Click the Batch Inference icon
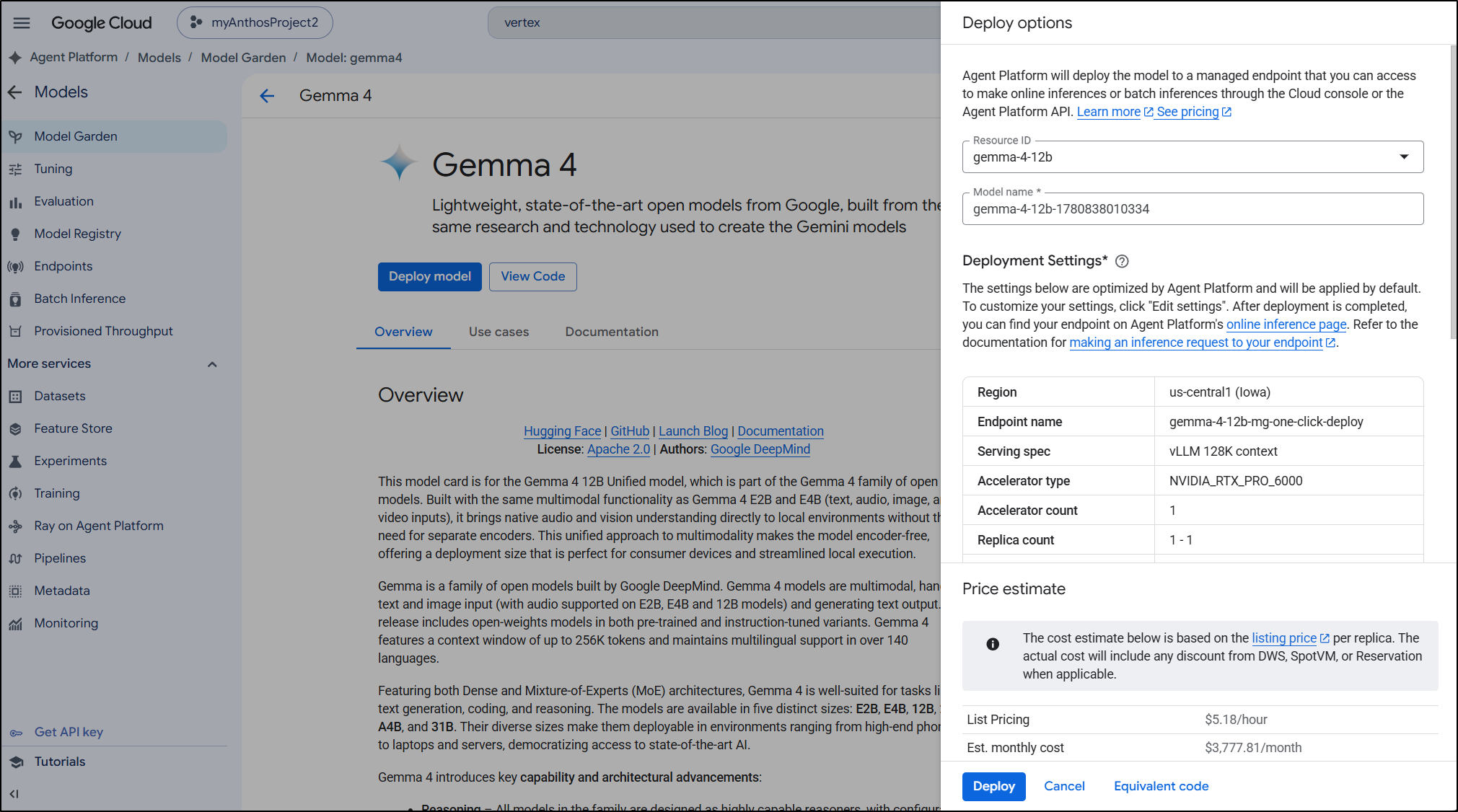Image resolution: width=1458 pixels, height=812 pixels. coord(15,299)
